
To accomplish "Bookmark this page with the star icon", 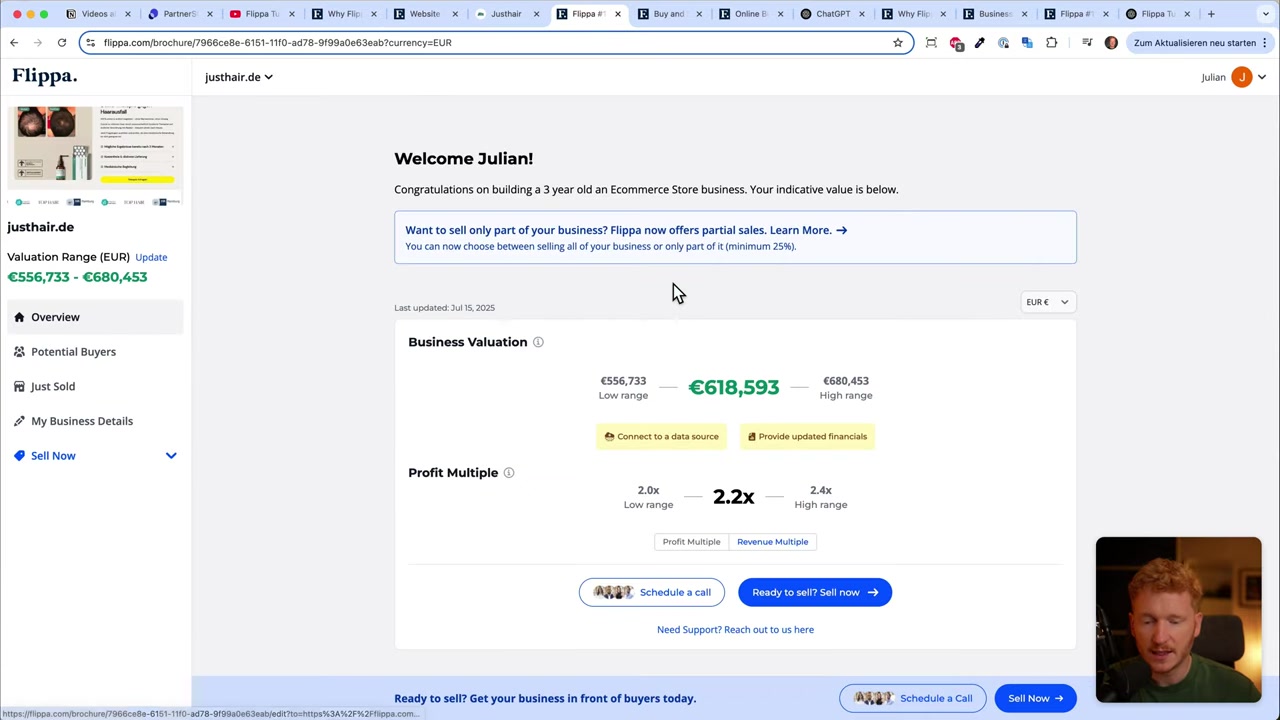I will click(x=898, y=43).
